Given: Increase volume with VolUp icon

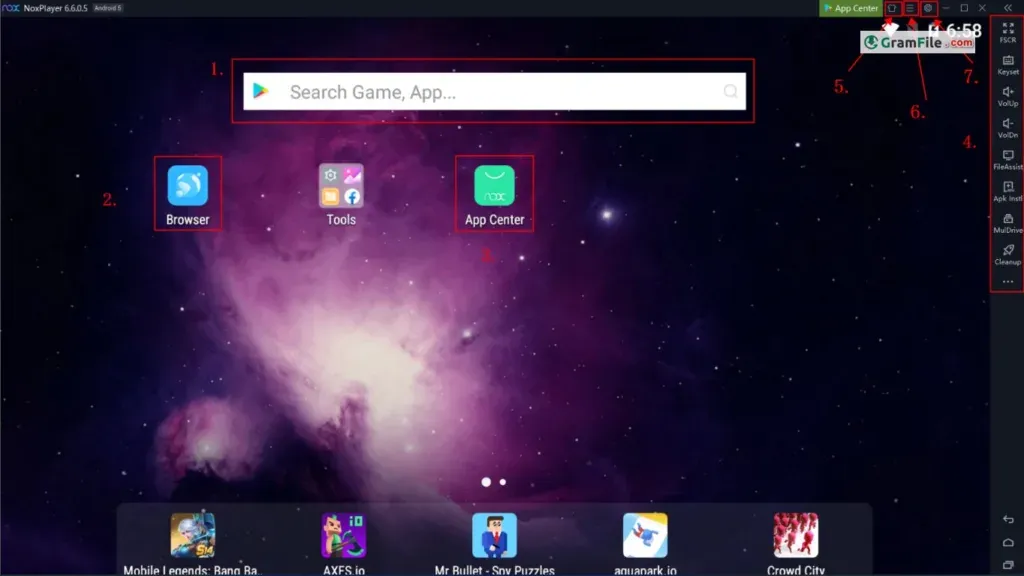Looking at the screenshot, I should tap(1008, 96).
